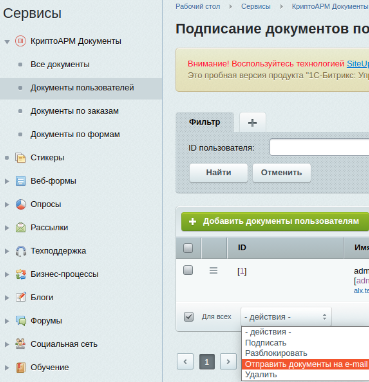
Task: Open Все документы in sidebar
Action: 60,64
